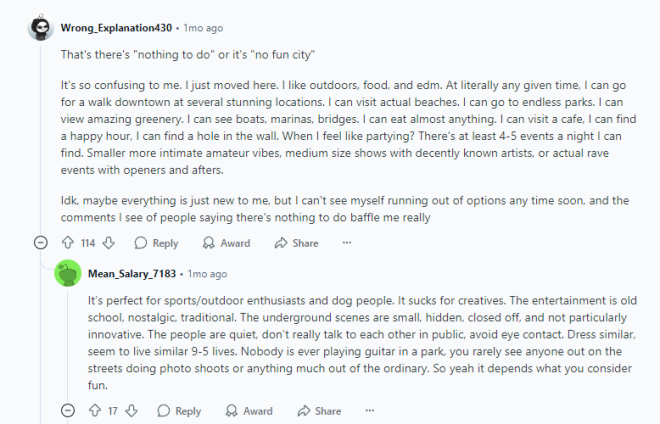Downvote Wrong_Explanation430's comment
The height and width of the screenshot is (424, 660).
[109, 243]
